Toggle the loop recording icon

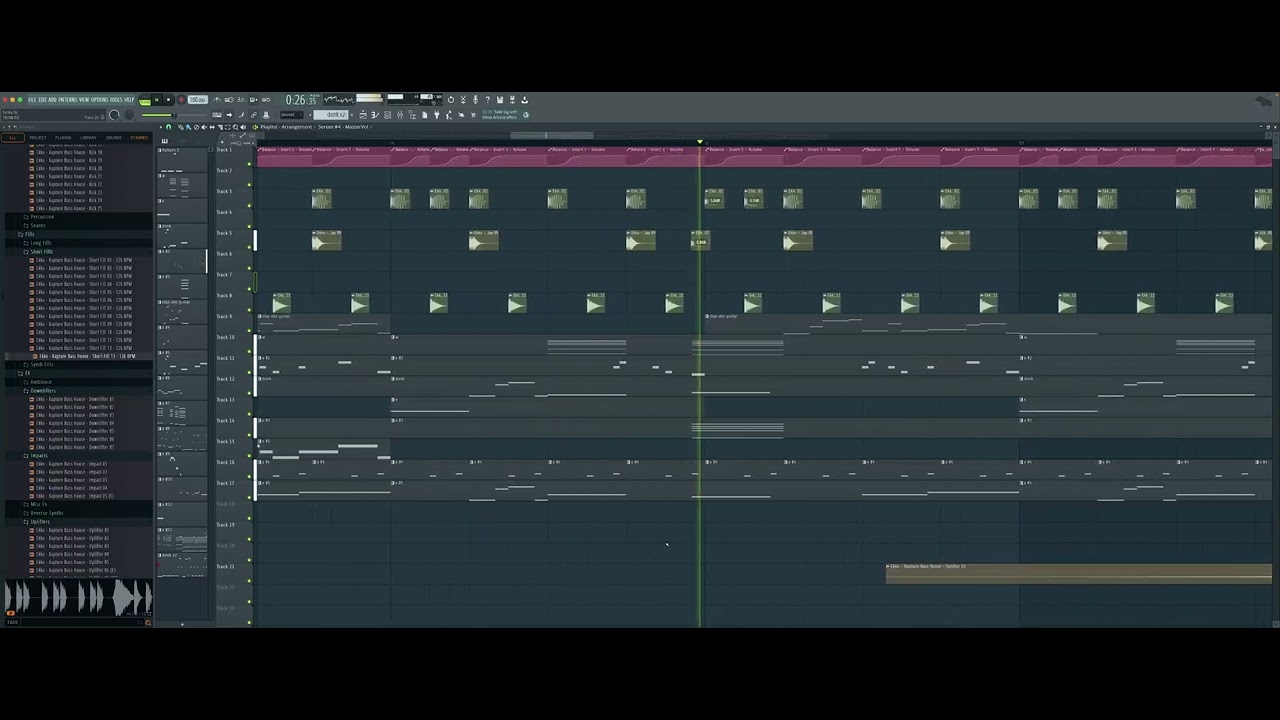coord(265,100)
